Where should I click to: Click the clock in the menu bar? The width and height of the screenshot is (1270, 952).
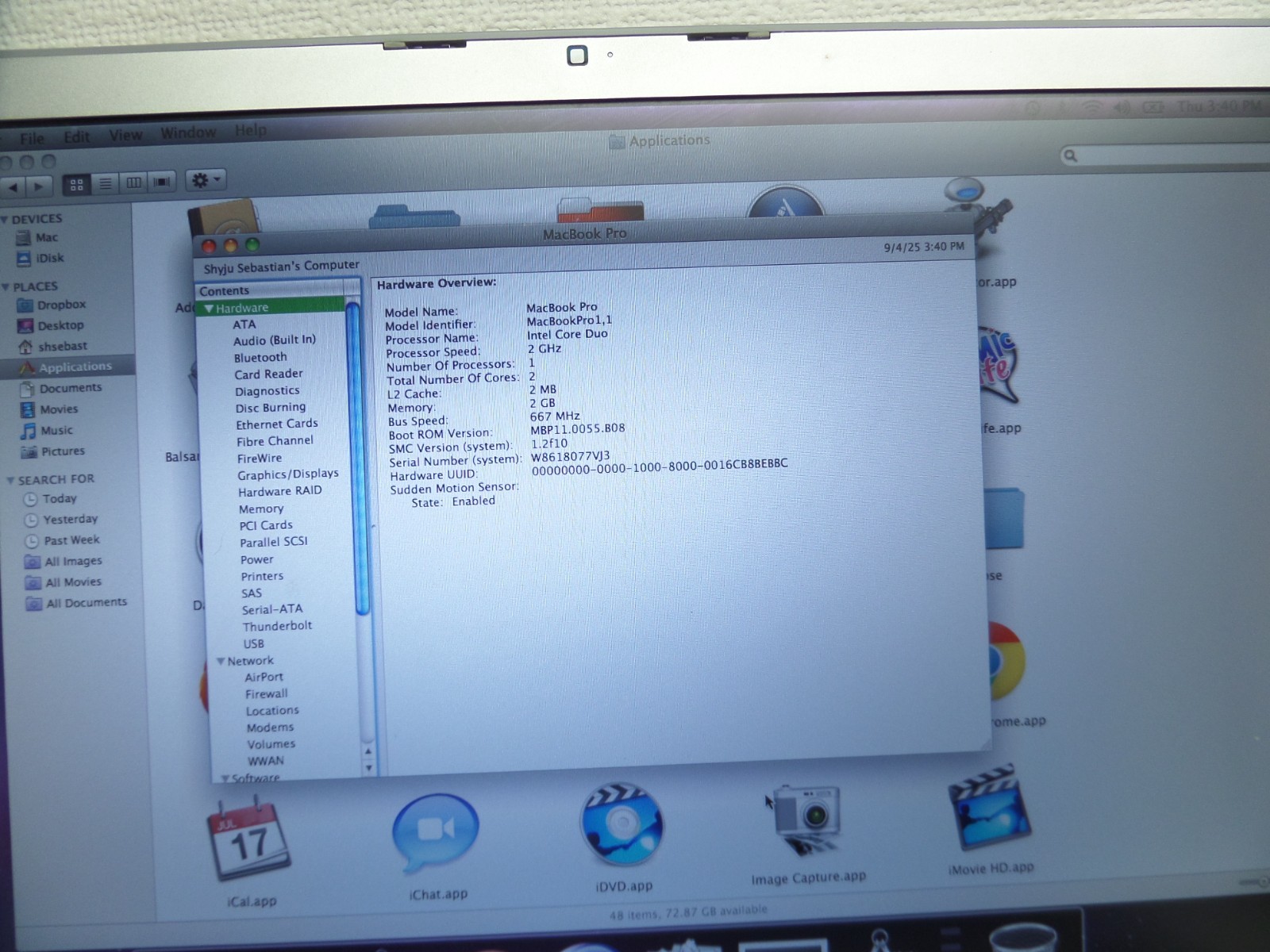coord(1219,106)
